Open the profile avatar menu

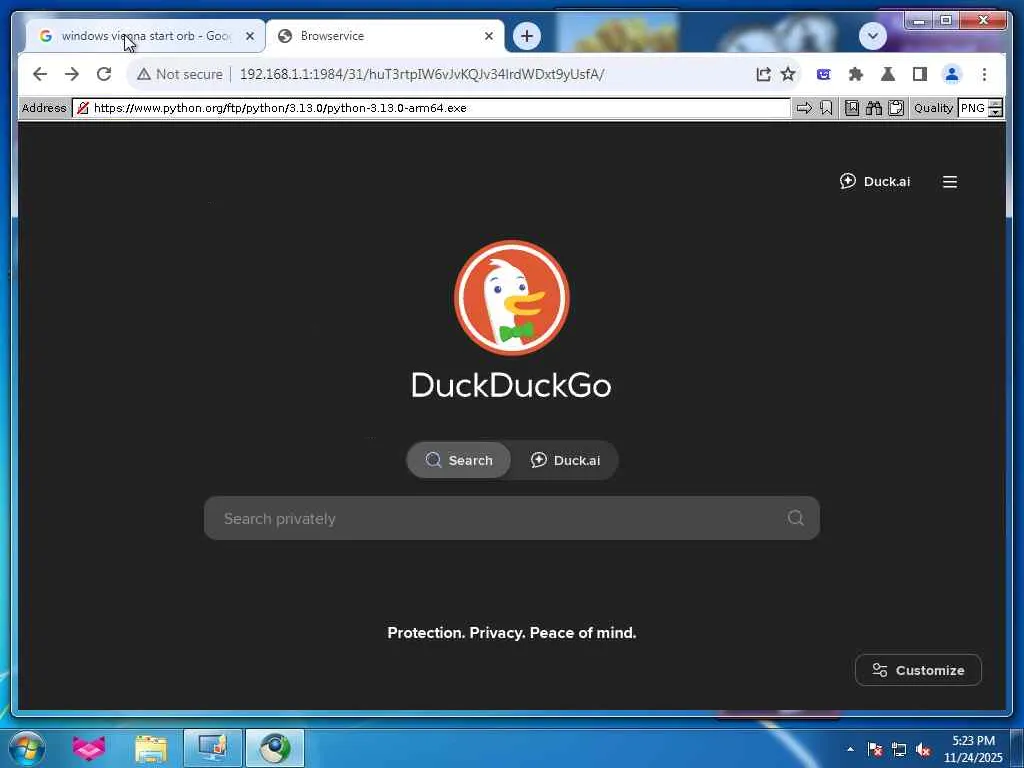point(952,74)
